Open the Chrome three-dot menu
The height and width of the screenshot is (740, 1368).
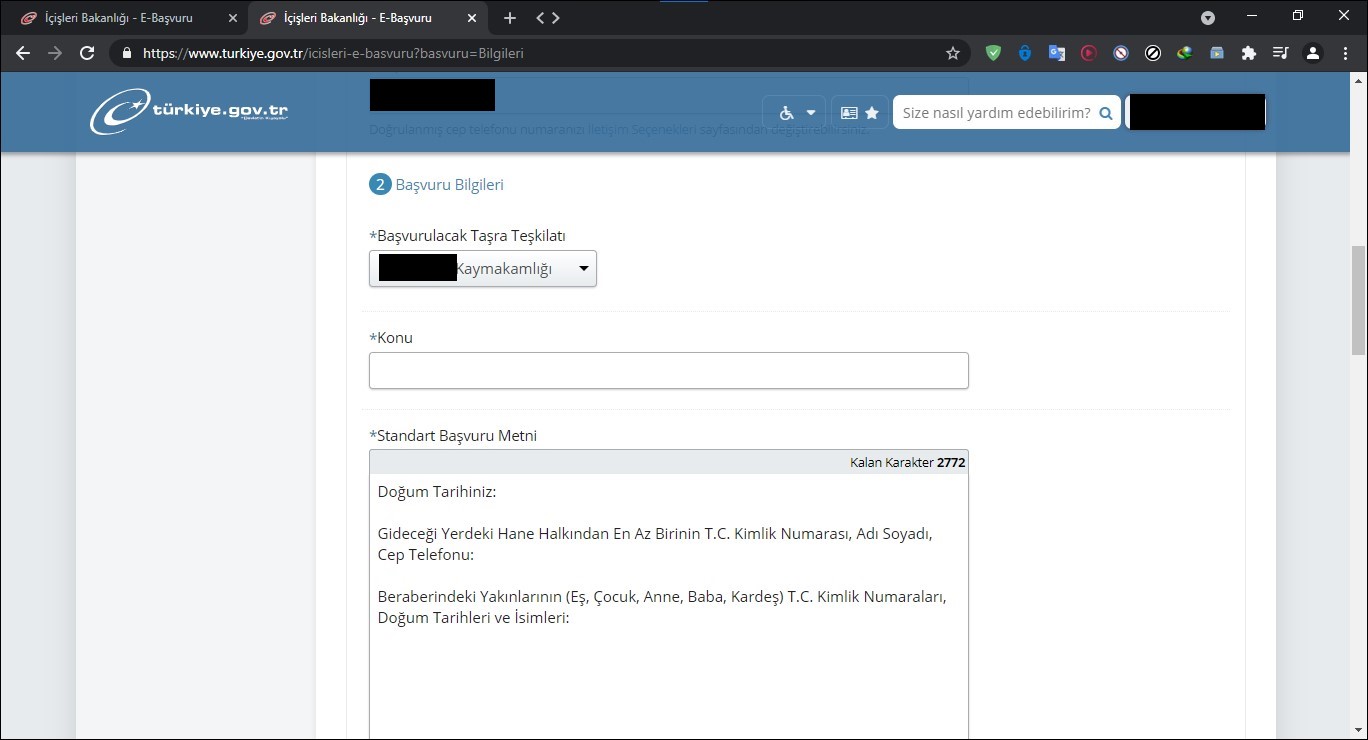point(1345,53)
